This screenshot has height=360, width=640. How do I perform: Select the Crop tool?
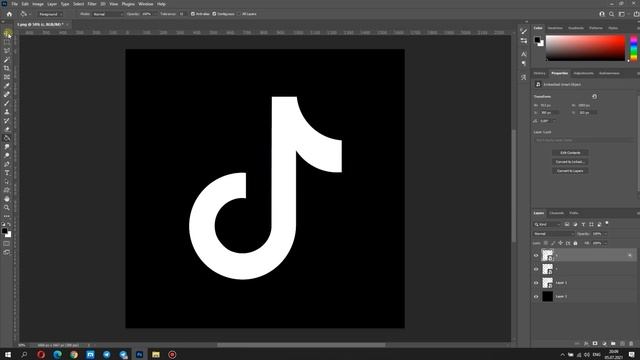7,68
